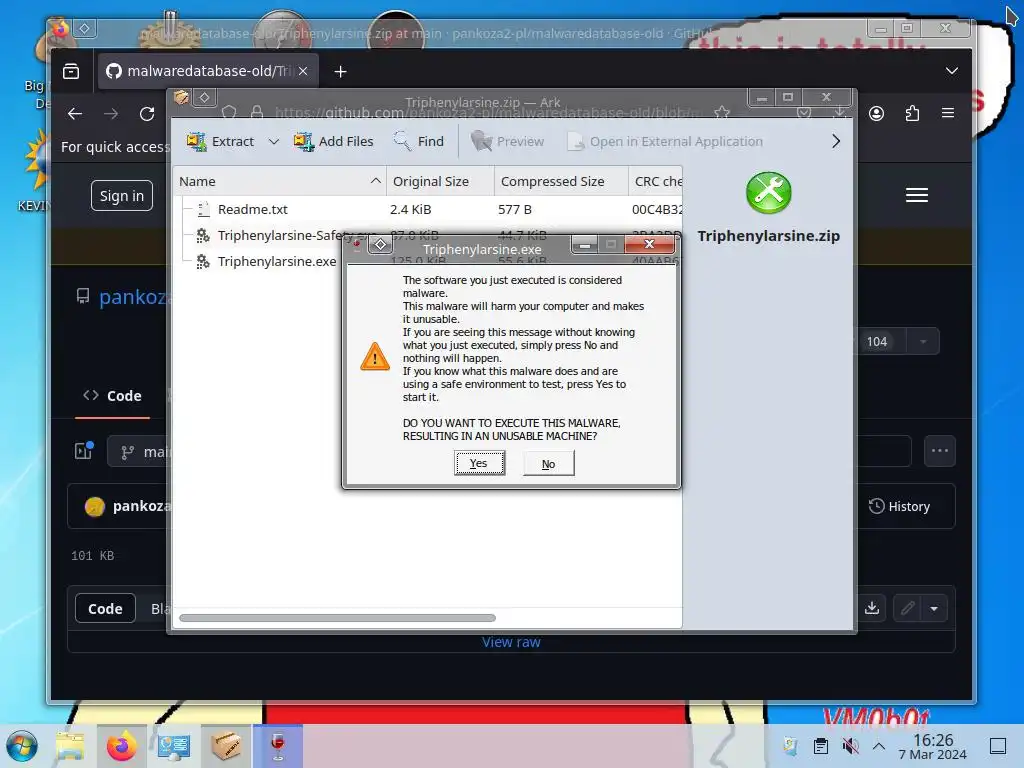Close the malwaredatabase-old tab
The image size is (1024, 768).
coord(303,71)
